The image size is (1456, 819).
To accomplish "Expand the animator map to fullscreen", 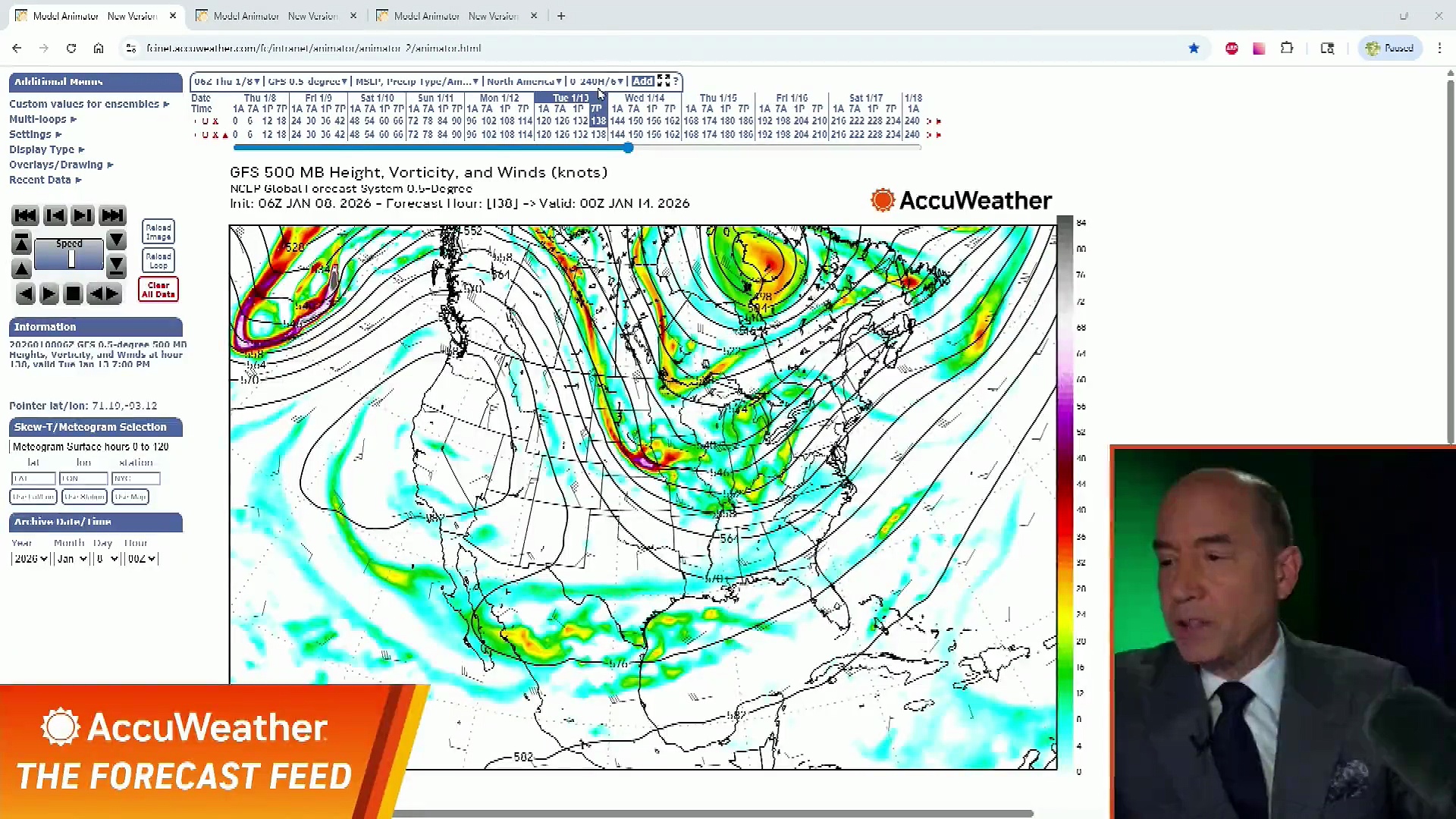I will coord(663,81).
